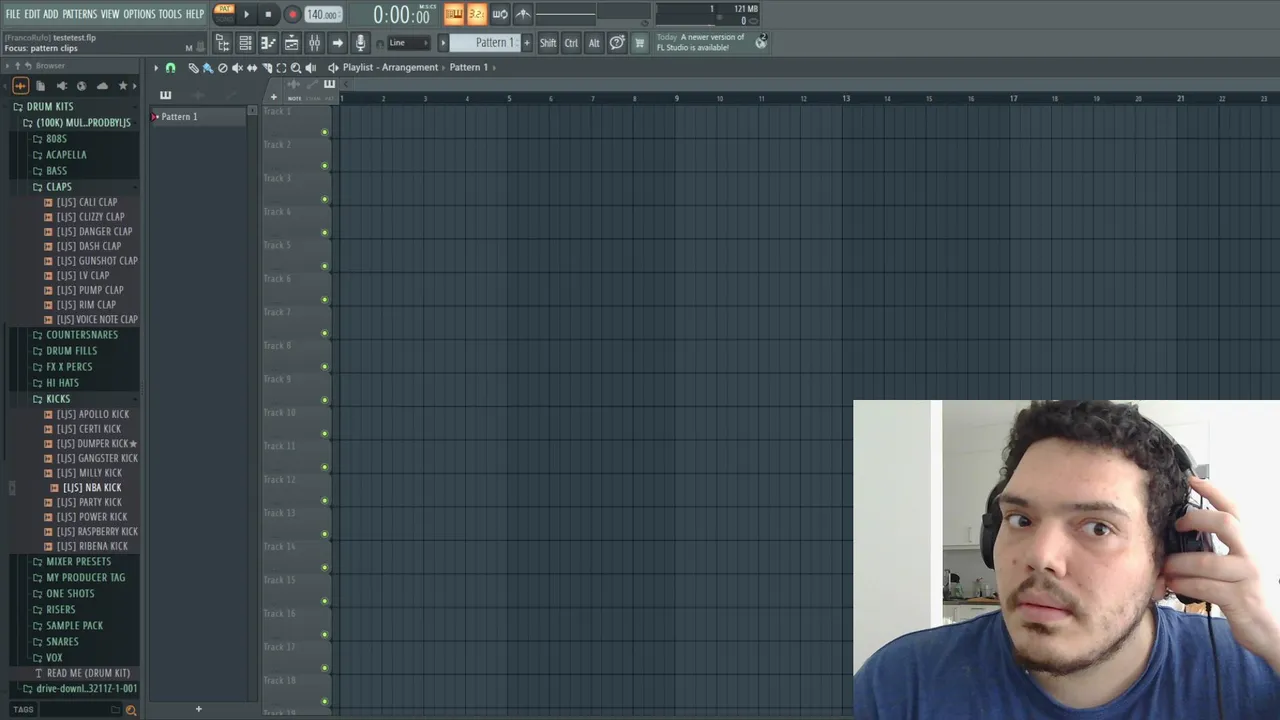The image size is (1280, 720).
Task: Select the Mute tool in playlist toolbar
Action: [237, 68]
